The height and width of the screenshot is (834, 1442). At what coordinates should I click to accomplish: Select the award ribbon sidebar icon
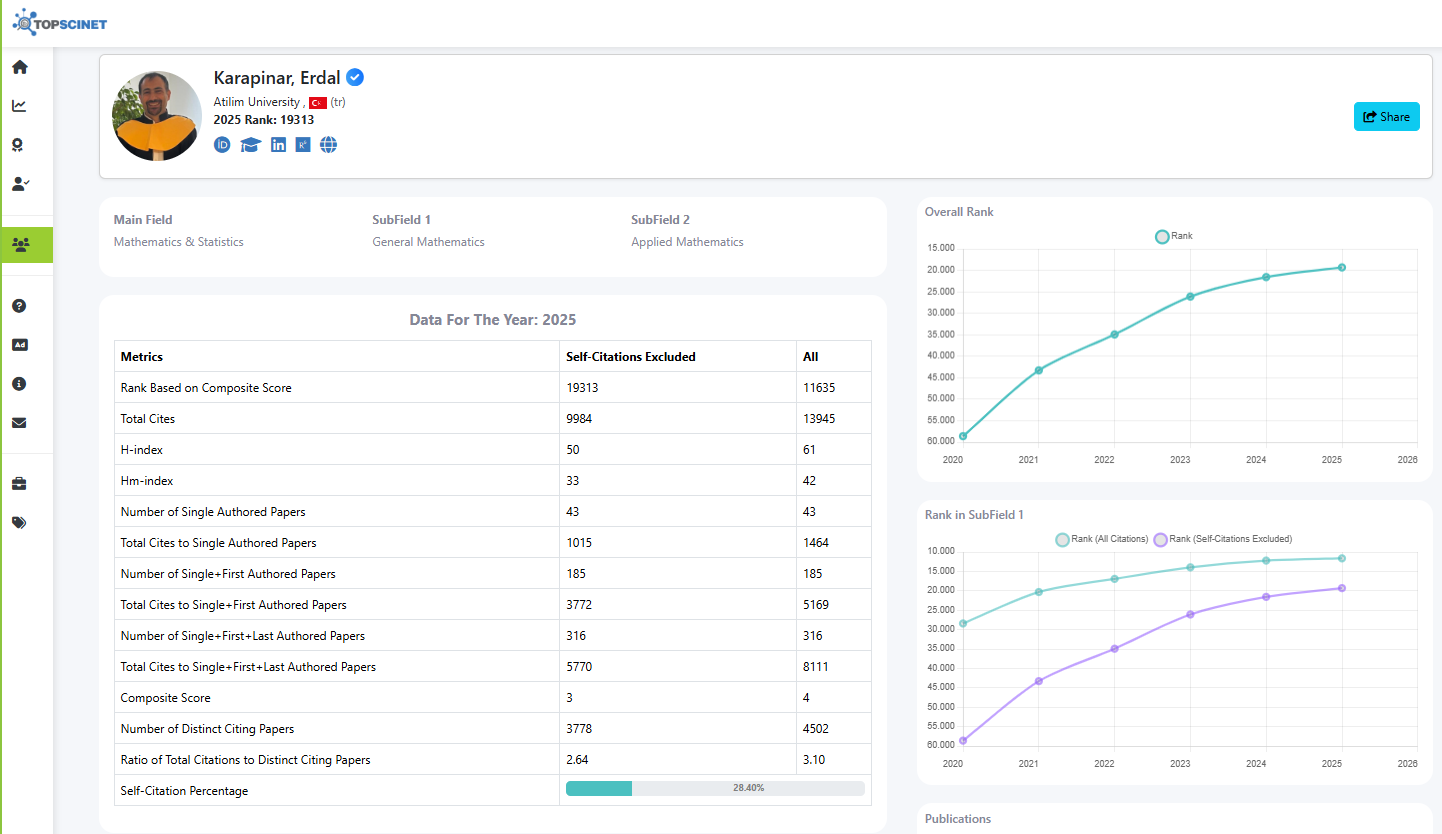coord(19,145)
